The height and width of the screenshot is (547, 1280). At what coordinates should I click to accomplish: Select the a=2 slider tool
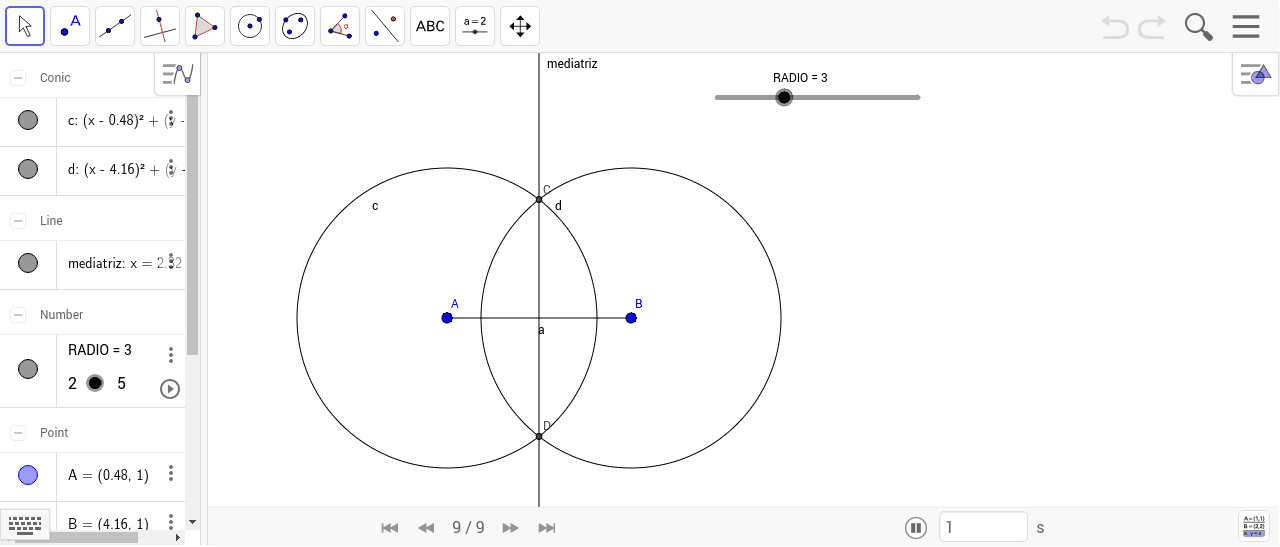(475, 26)
